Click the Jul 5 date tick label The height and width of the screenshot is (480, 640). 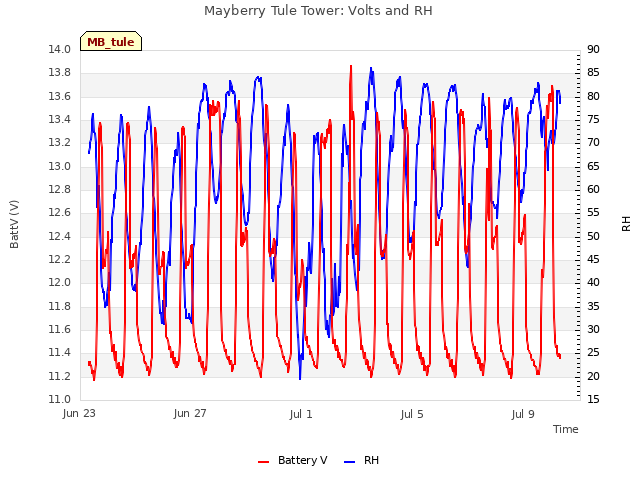tap(412, 414)
